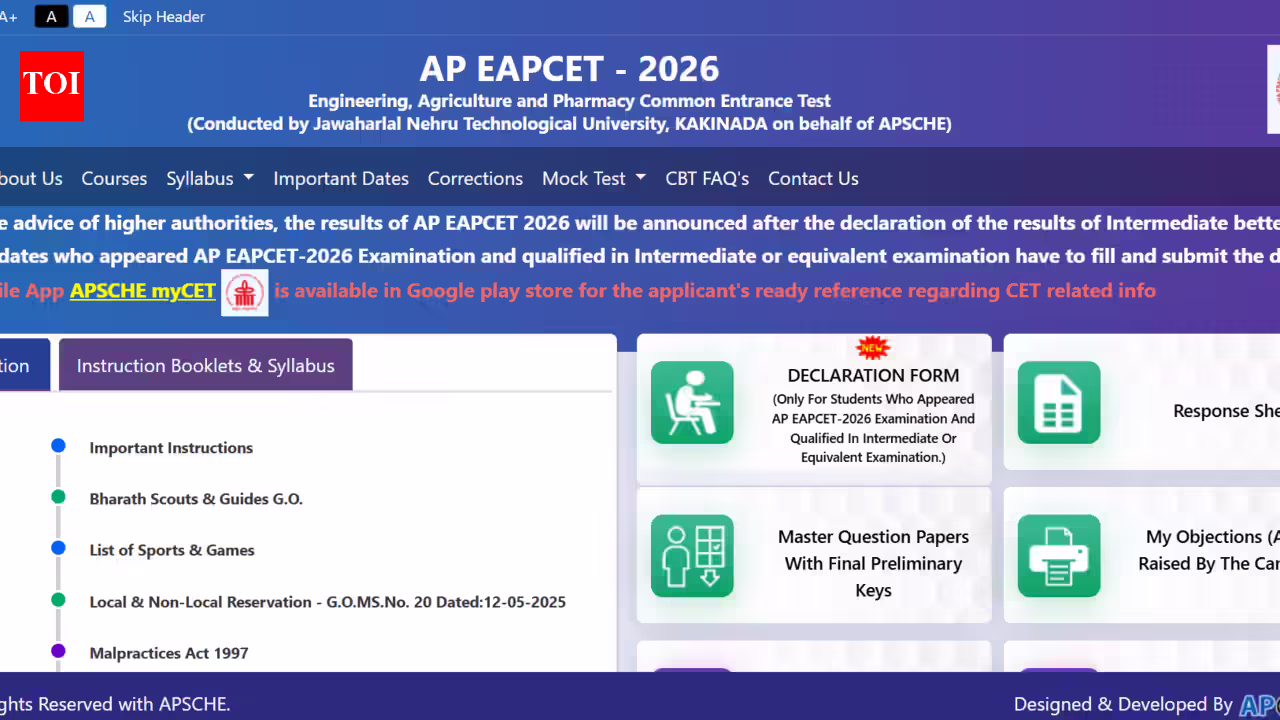Viewport: 1280px width, 720px height.
Task: Increase font size with A+
Action: (8, 17)
